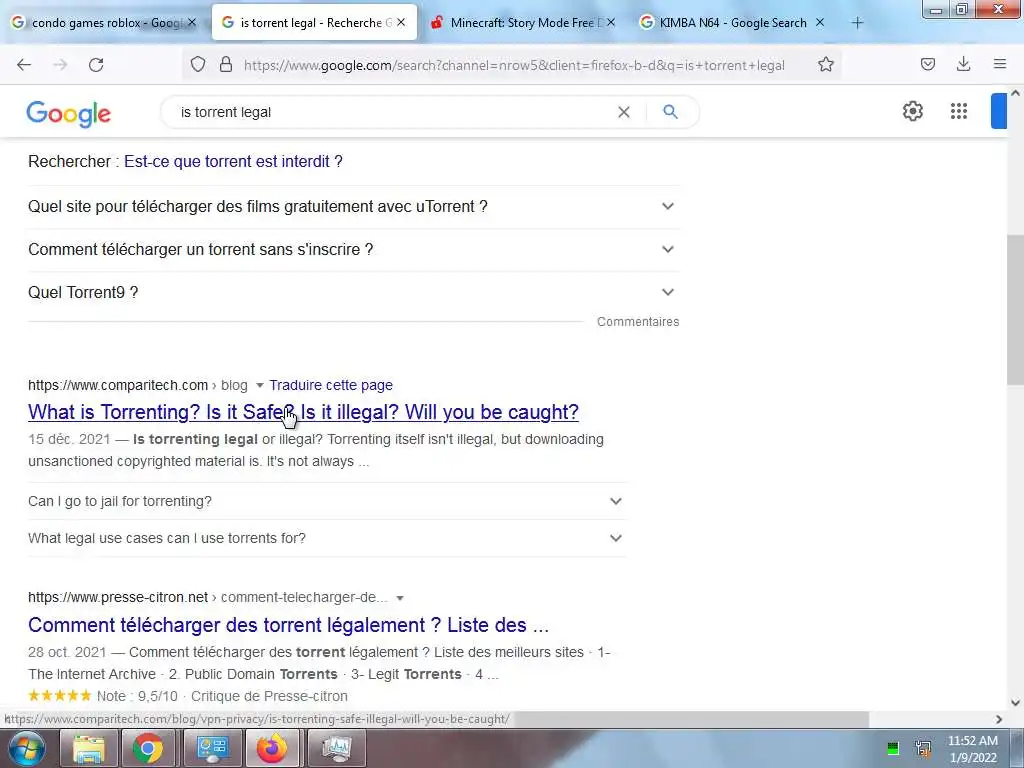Click the Firefox address bar URL
The height and width of the screenshot is (768, 1024).
coord(514,65)
